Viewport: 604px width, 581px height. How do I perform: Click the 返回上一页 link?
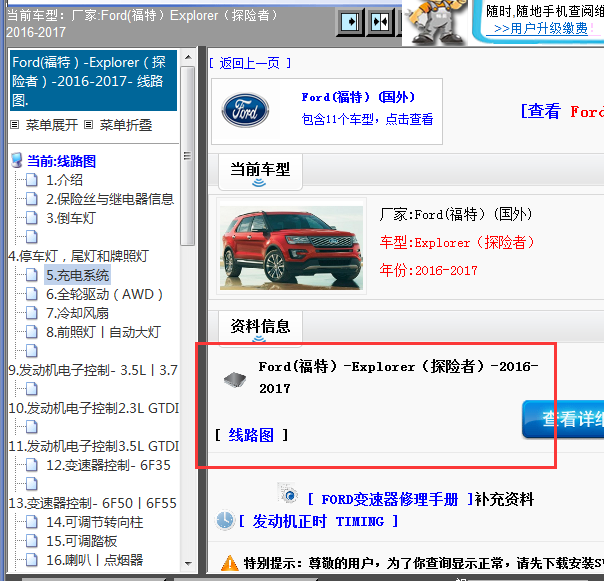(x=250, y=63)
